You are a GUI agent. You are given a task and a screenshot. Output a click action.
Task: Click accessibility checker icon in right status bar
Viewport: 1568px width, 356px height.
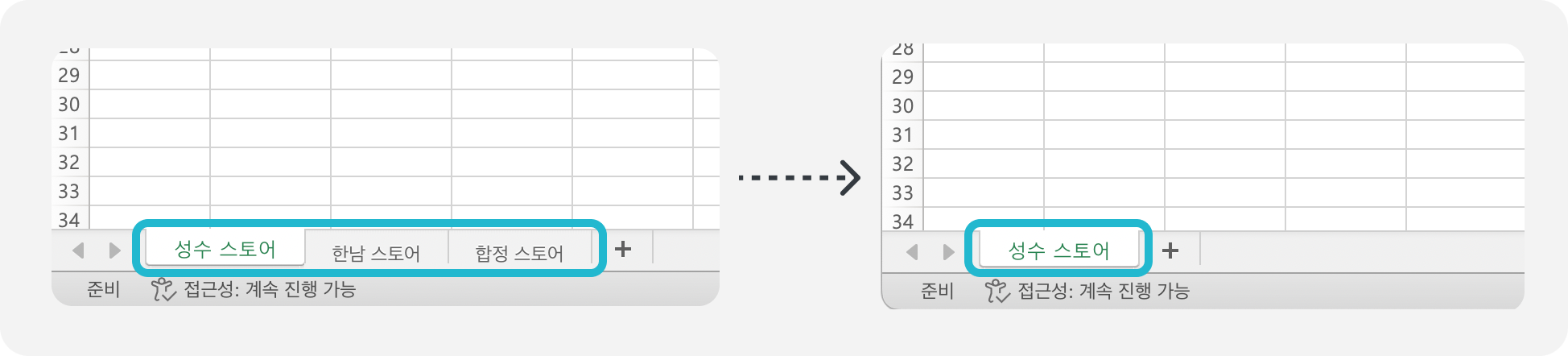997,291
